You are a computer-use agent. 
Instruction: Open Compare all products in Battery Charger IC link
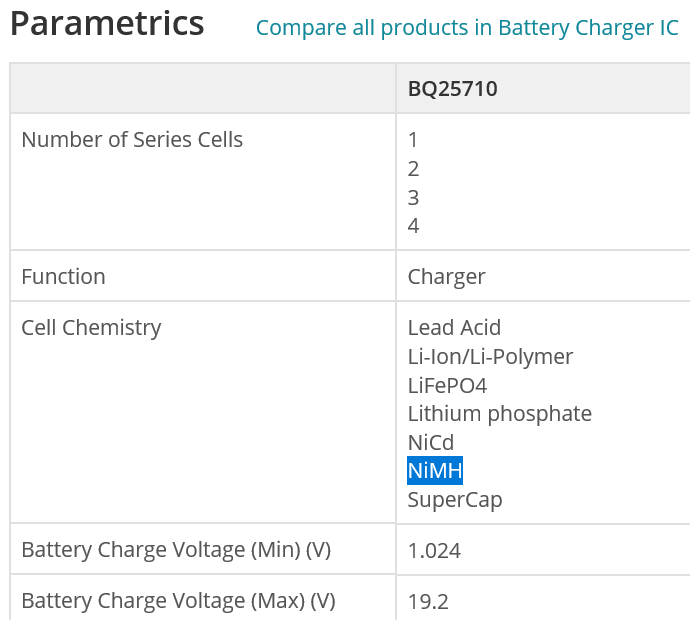[467, 28]
